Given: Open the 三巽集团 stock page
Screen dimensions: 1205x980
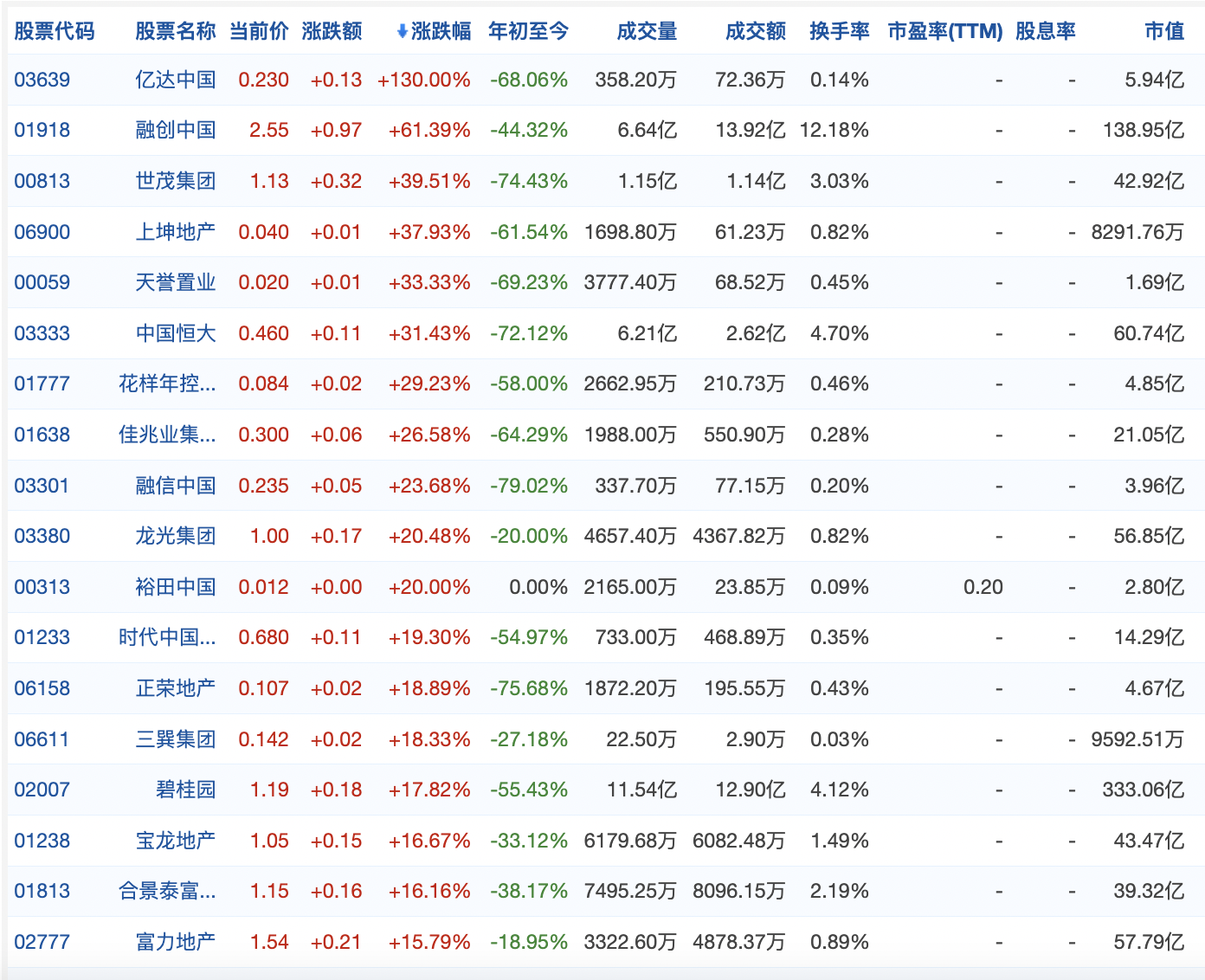Looking at the screenshot, I should point(176,739).
